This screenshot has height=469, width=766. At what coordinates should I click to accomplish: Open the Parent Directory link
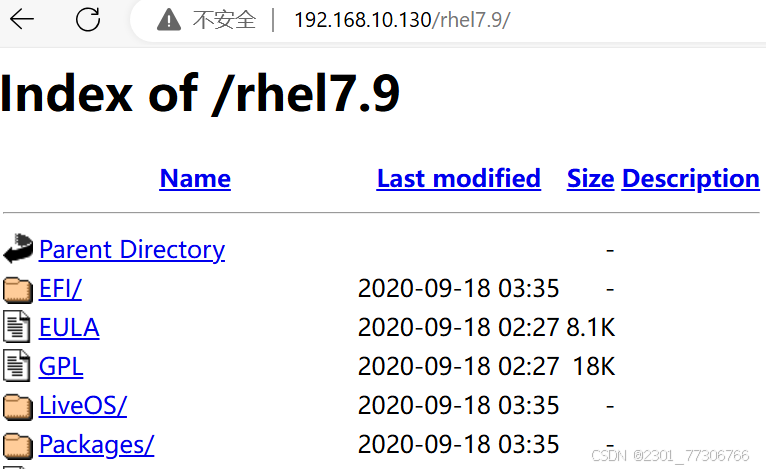pyautogui.click(x=132, y=250)
